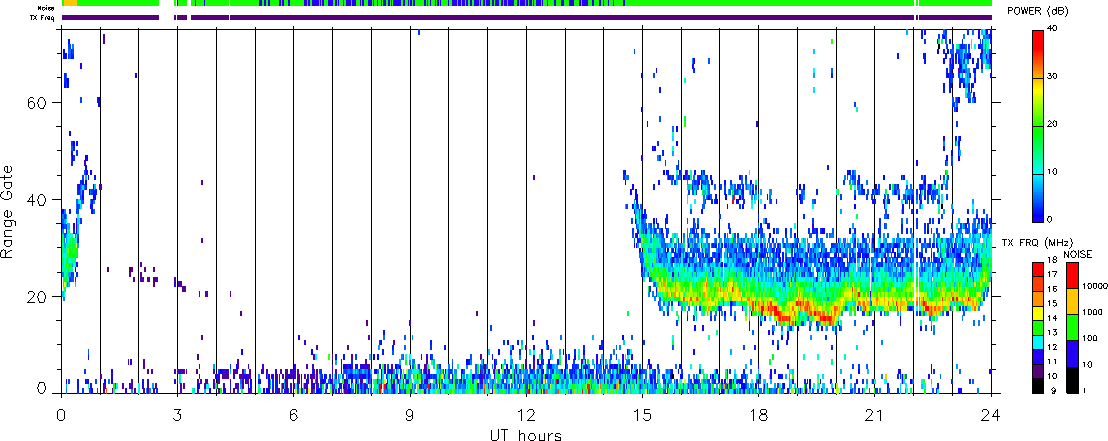This screenshot has width=1108, height=441.
Task: Click the 20 label on POWER colorbar
Action: click(1051, 124)
